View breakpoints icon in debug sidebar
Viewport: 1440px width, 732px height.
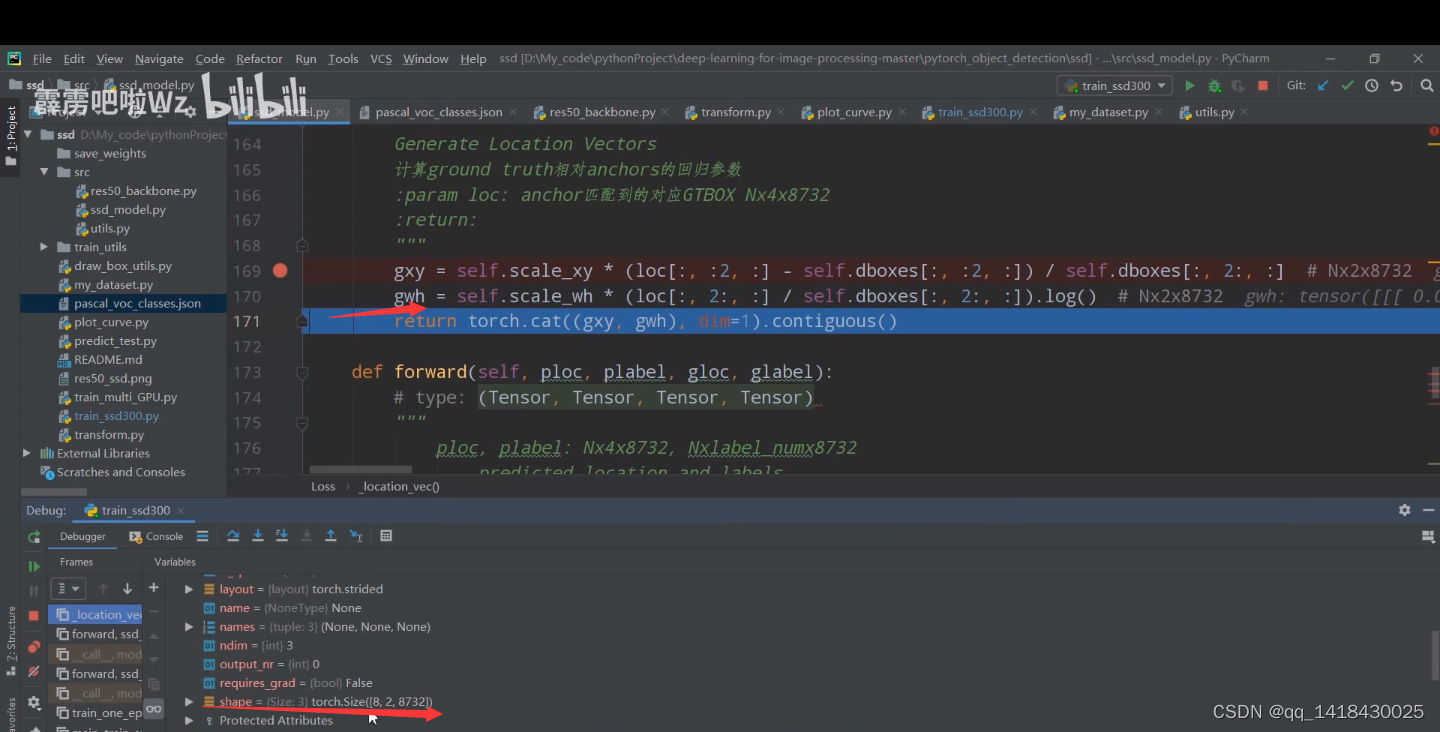[x=34, y=646]
